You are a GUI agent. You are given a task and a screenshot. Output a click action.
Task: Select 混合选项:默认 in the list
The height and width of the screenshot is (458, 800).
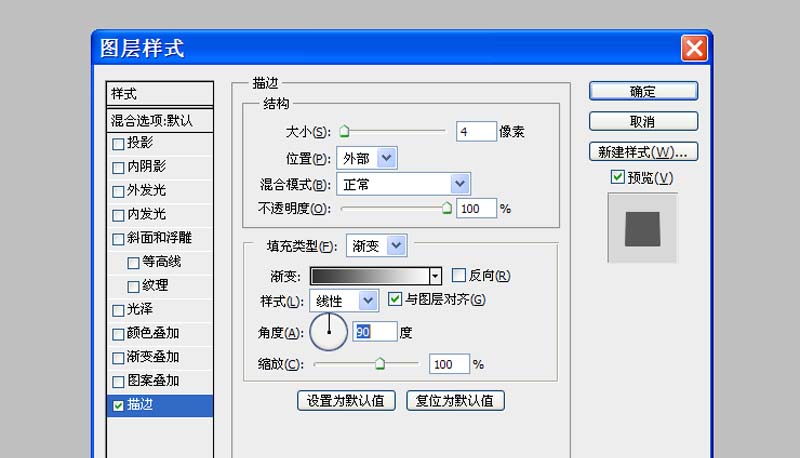160,120
